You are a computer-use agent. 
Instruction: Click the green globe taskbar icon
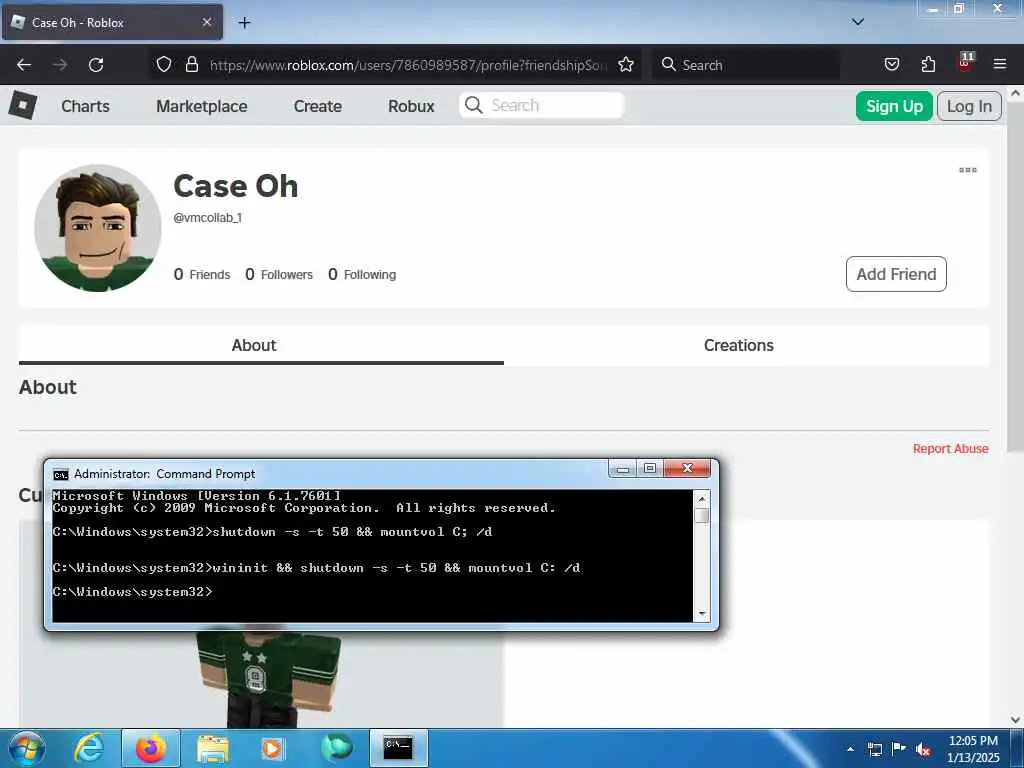[336, 748]
